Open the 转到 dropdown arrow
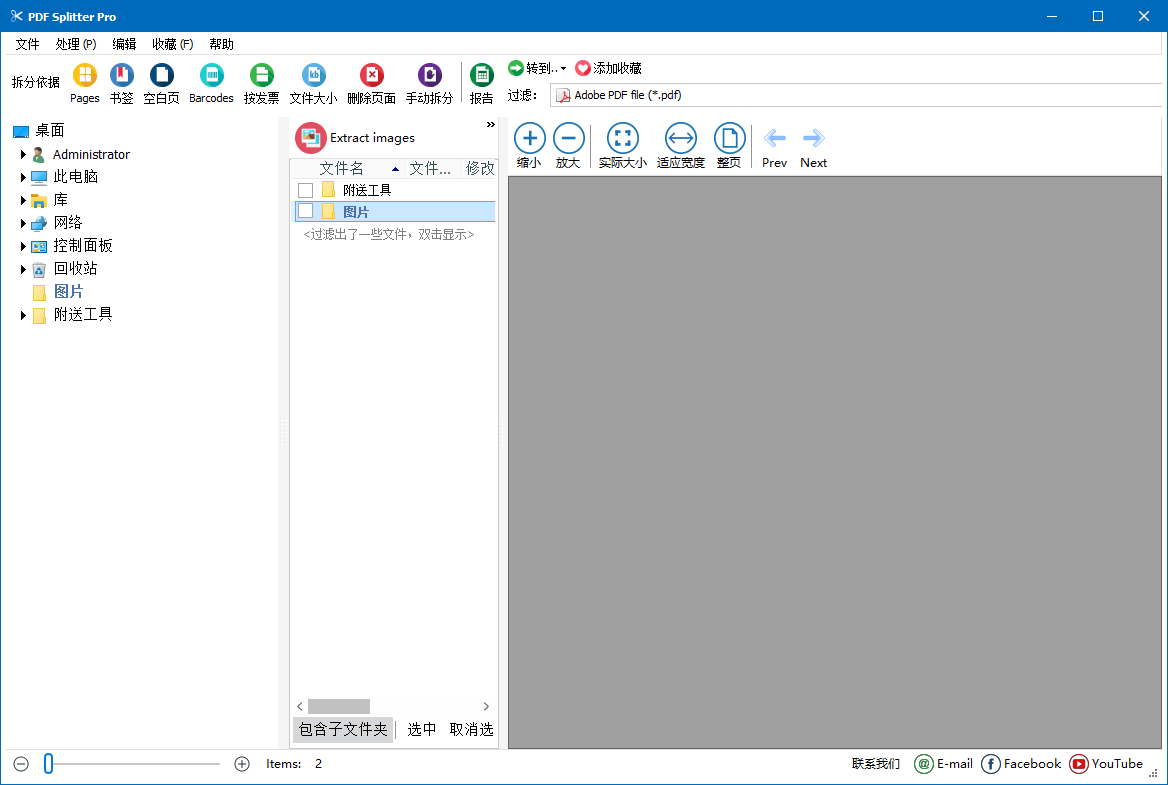Screen dimensions: 1168x785 [x=563, y=69]
